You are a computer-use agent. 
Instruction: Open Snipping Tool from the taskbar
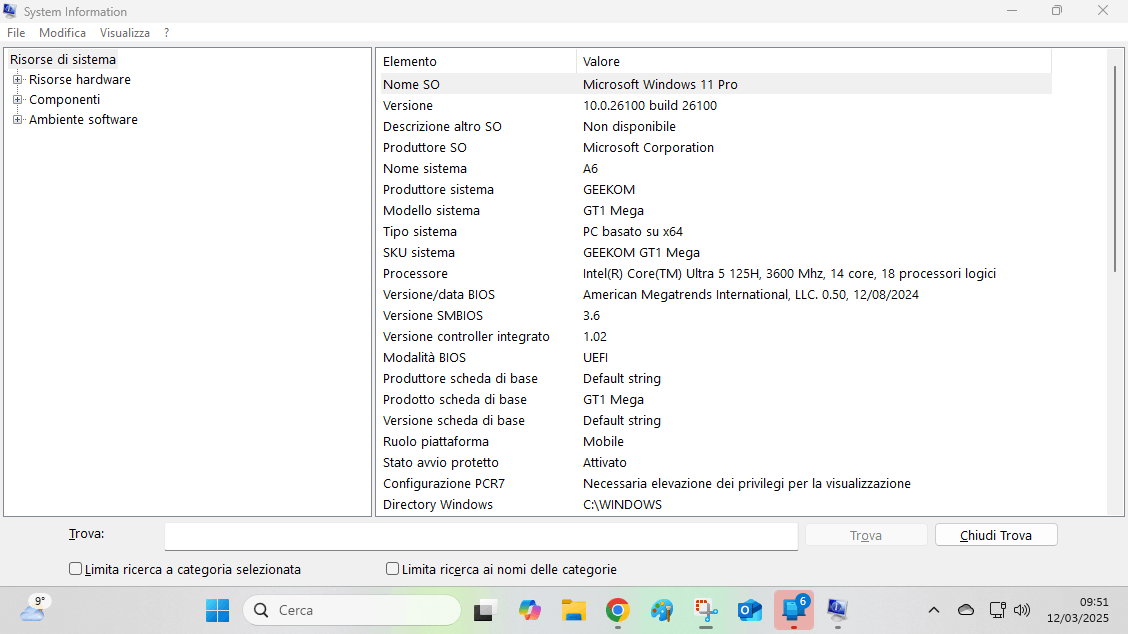click(706, 610)
